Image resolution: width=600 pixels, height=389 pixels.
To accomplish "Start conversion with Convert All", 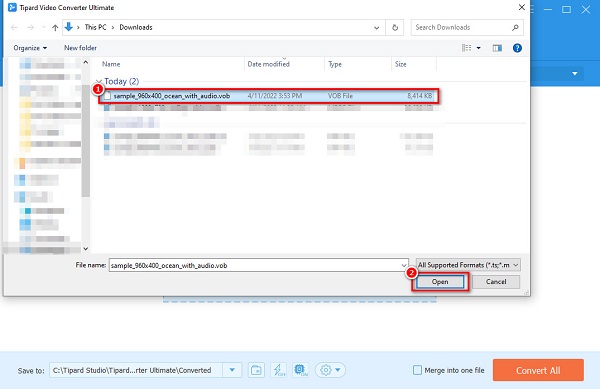I will [538, 370].
